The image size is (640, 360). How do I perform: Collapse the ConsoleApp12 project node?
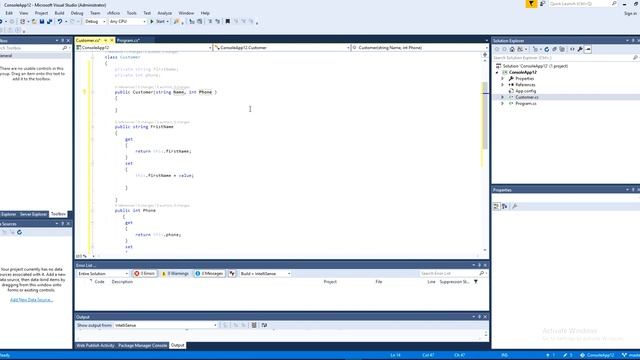tap(497, 72)
